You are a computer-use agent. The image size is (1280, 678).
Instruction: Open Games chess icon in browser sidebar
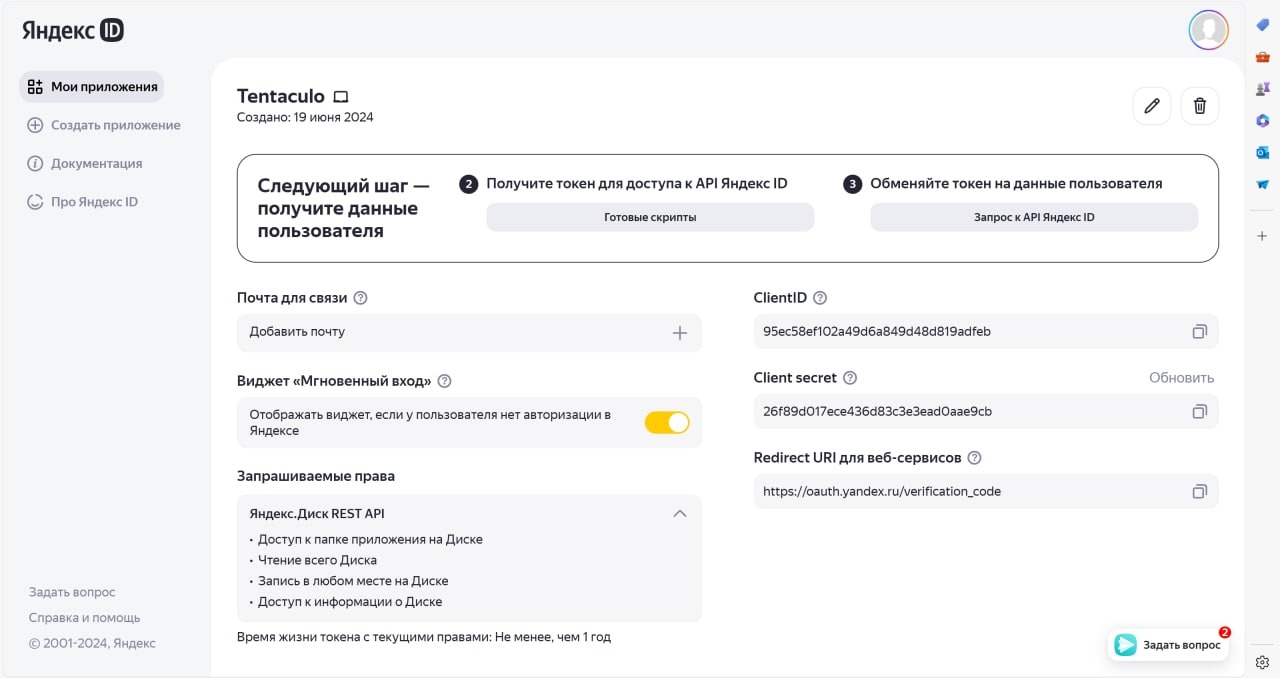[x=1263, y=89]
